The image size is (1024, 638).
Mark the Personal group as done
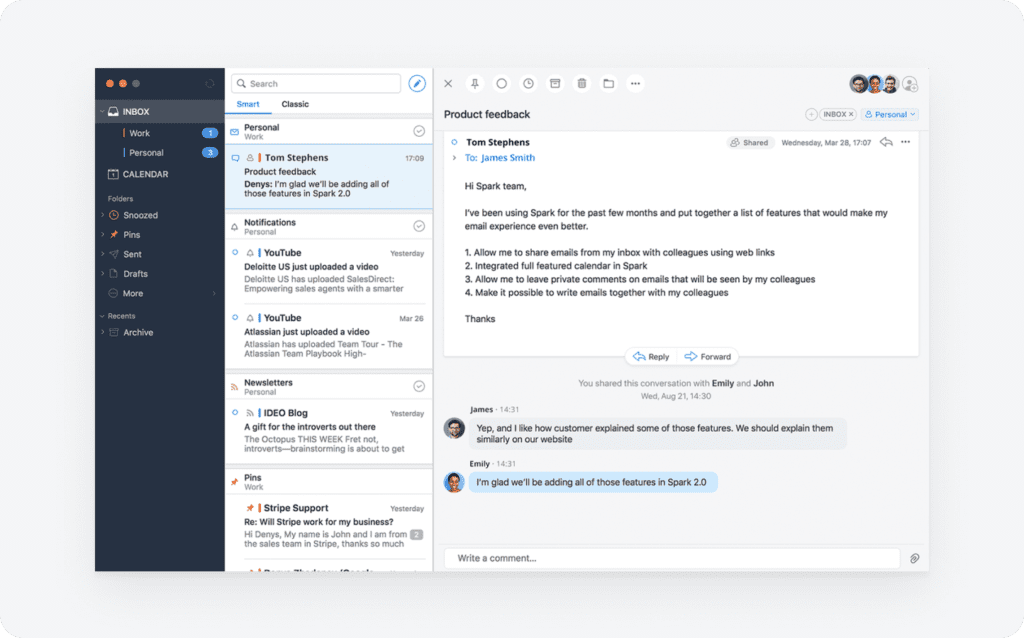point(421,130)
